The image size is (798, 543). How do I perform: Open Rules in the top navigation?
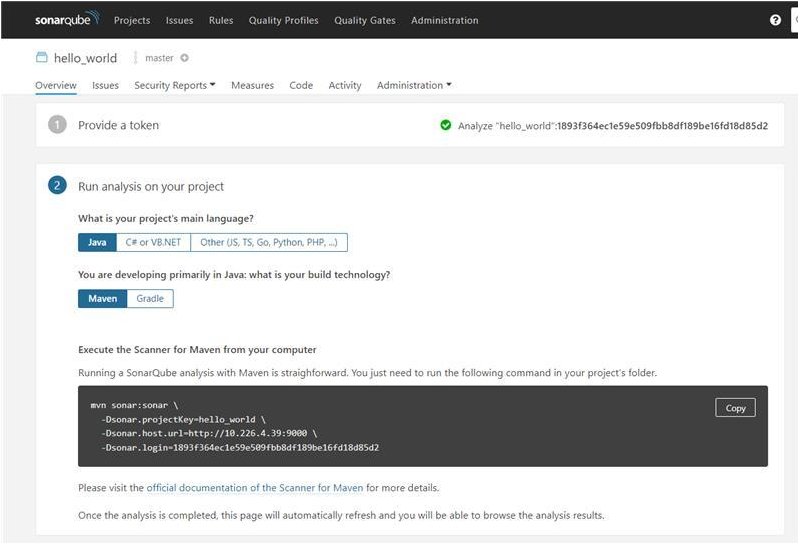(x=221, y=20)
